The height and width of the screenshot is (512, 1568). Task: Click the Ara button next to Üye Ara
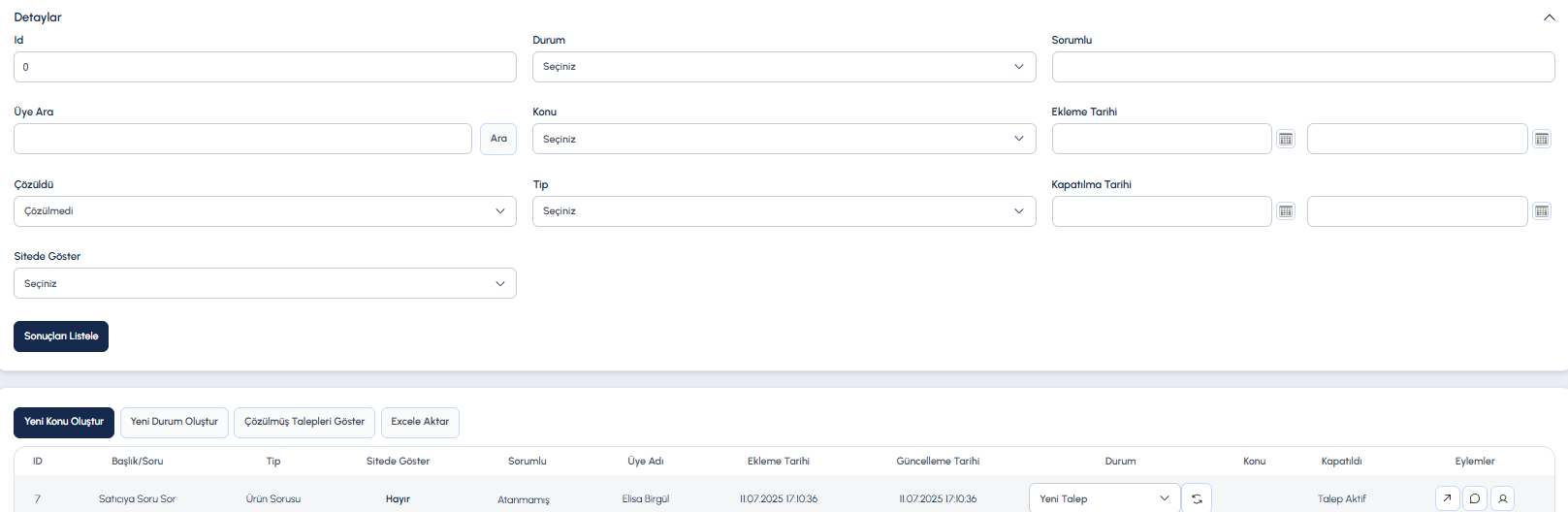(498, 139)
